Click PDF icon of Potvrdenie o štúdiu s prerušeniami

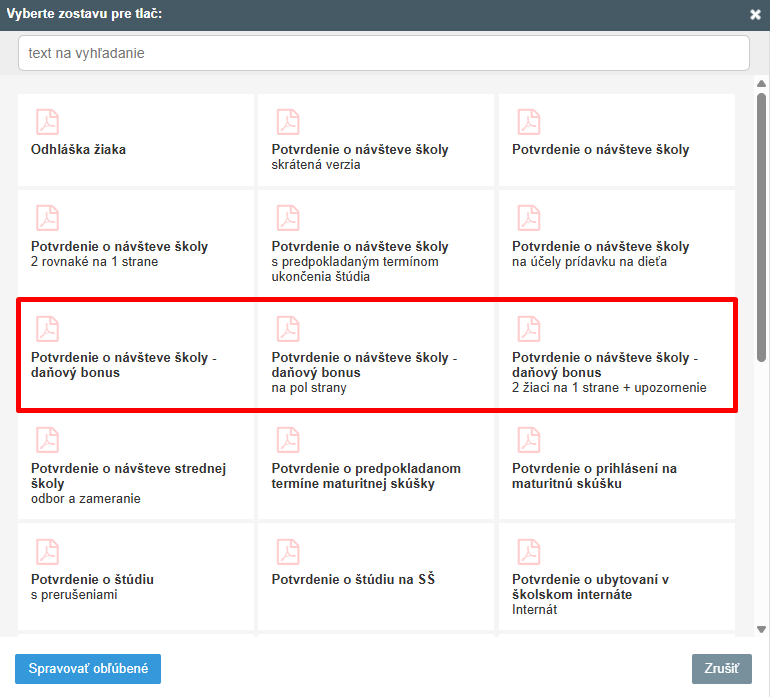click(48, 552)
